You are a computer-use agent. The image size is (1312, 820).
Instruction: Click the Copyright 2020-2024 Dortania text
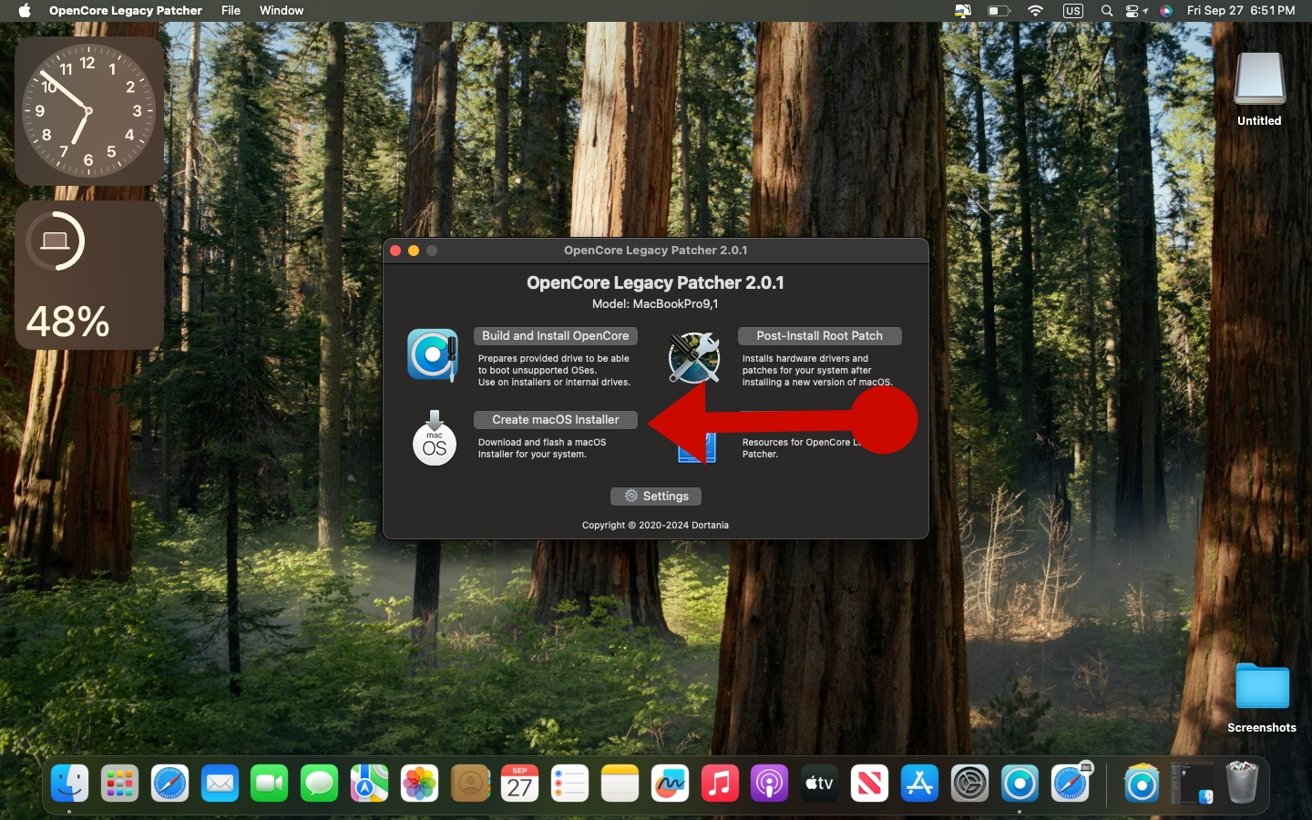click(x=655, y=525)
